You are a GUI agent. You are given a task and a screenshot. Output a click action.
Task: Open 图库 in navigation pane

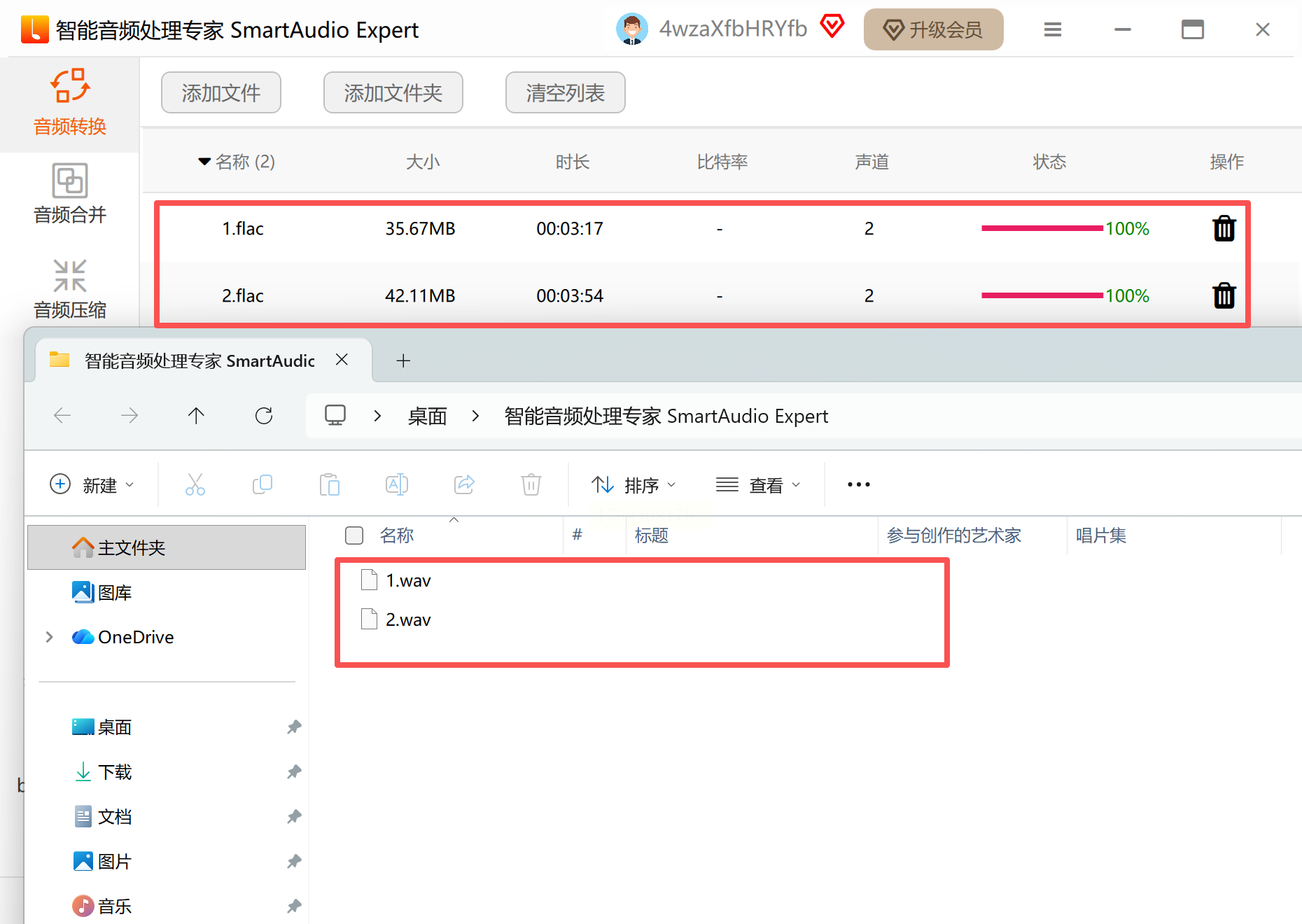point(102,593)
